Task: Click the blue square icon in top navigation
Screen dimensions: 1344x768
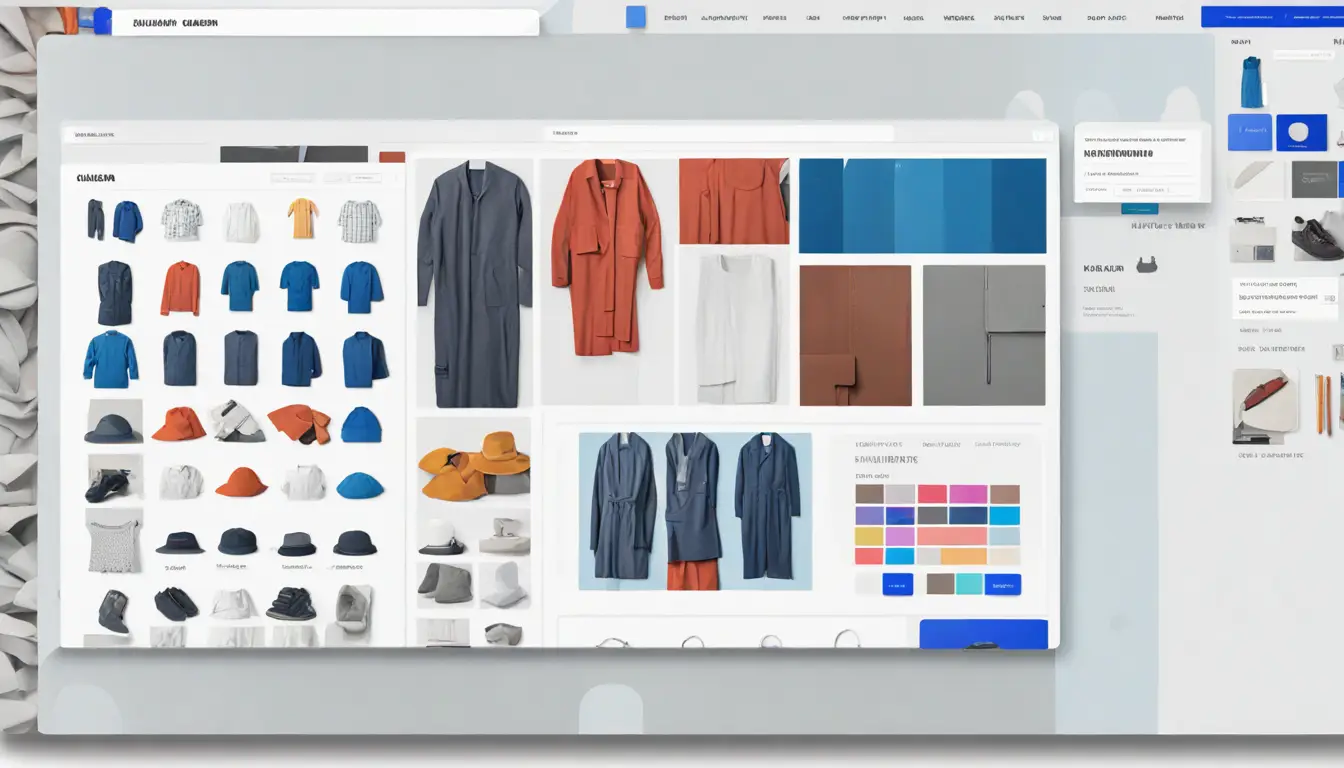Action: coord(636,17)
